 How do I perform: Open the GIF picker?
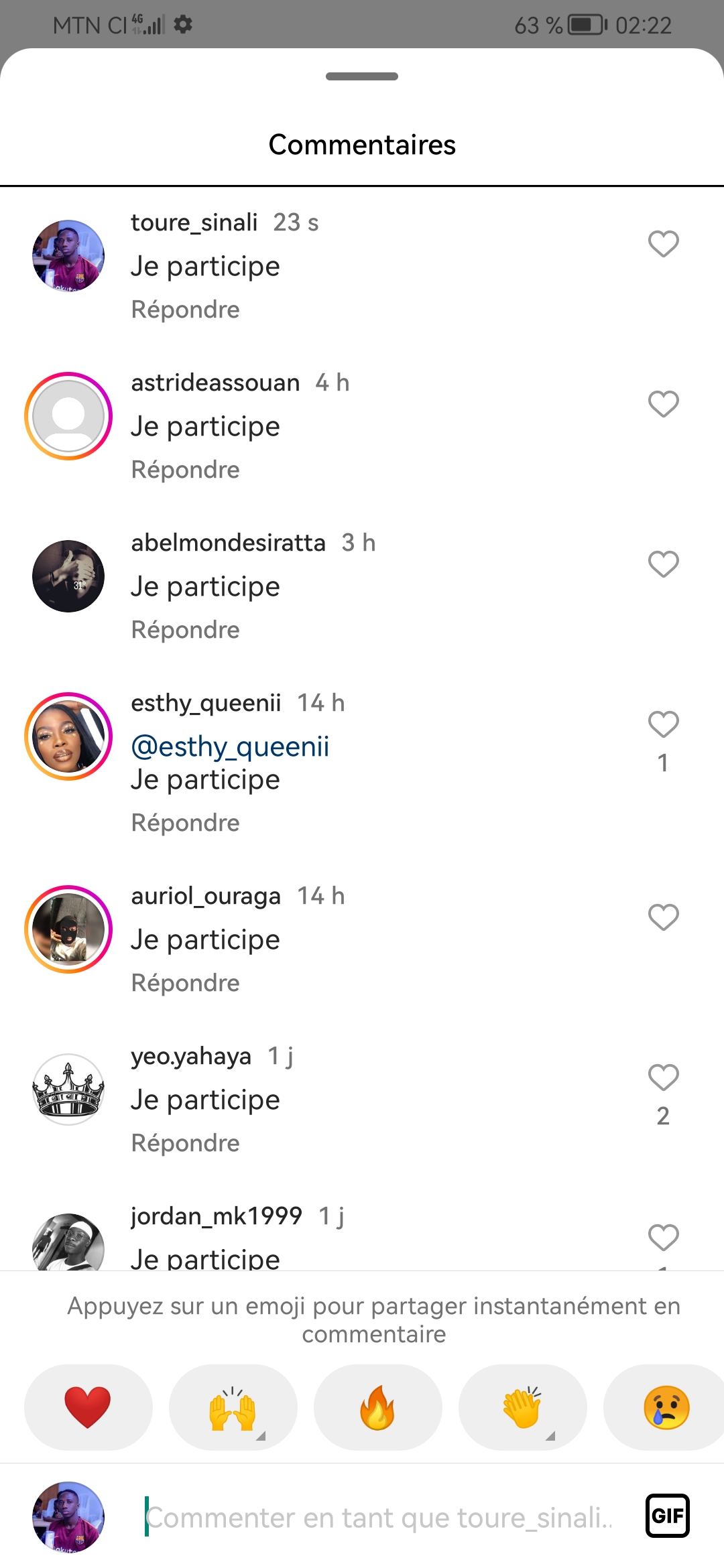tap(667, 1516)
